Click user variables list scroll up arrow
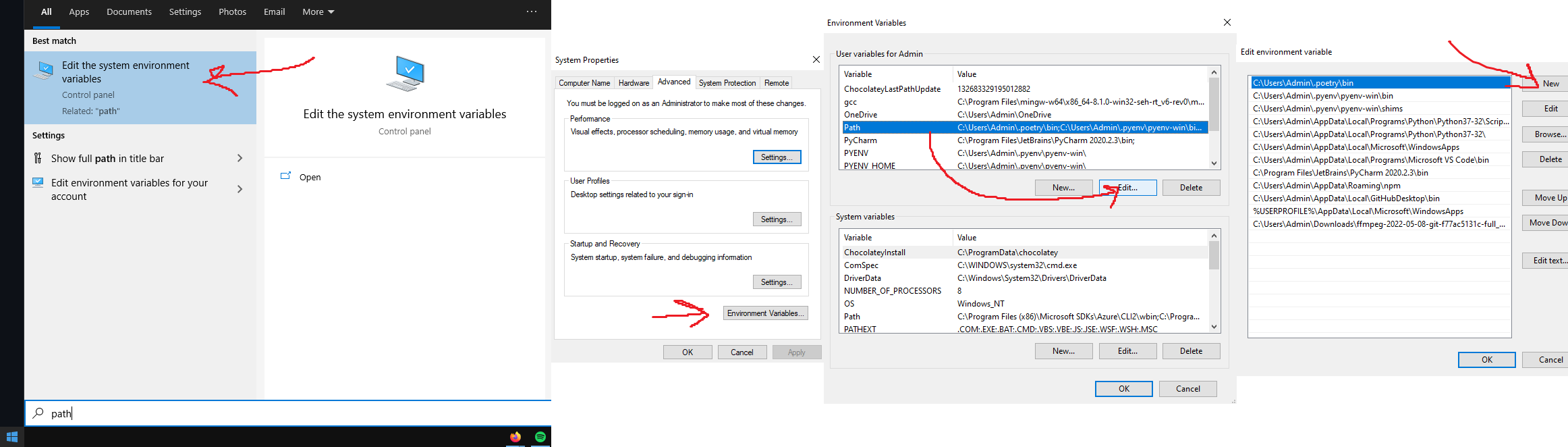1568x447 pixels. click(x=1214, y=72)
